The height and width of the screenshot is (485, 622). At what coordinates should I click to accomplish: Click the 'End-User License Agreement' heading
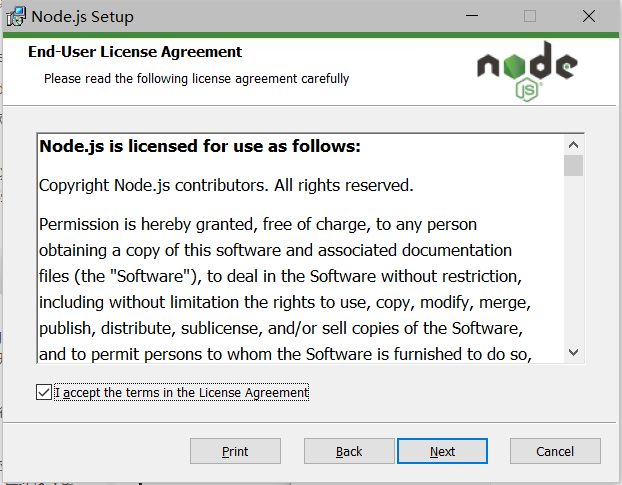pyautogui.click(x=135, y=52)
